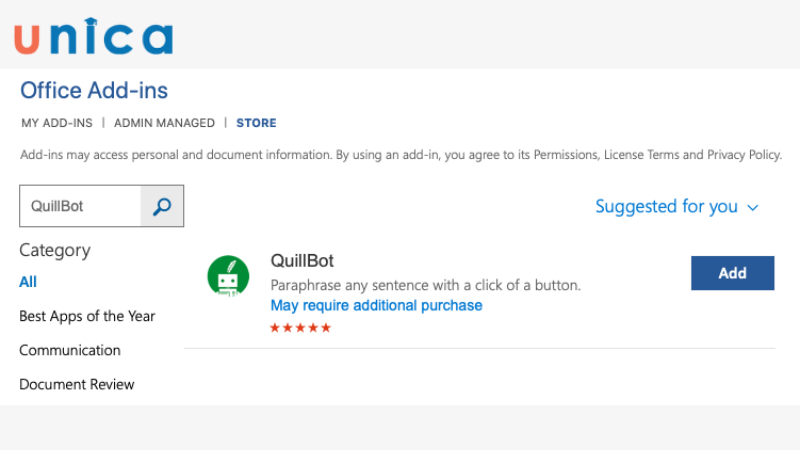Viewport: 800px width, 450px height.
Task: Select the STORE tab
Action: coord(256,123)
